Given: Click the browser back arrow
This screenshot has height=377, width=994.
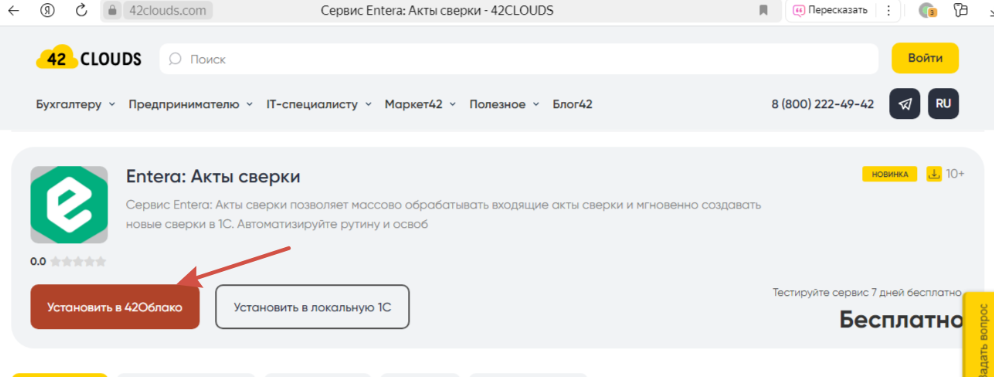Looking at the screenshot, I should [13, 10].
